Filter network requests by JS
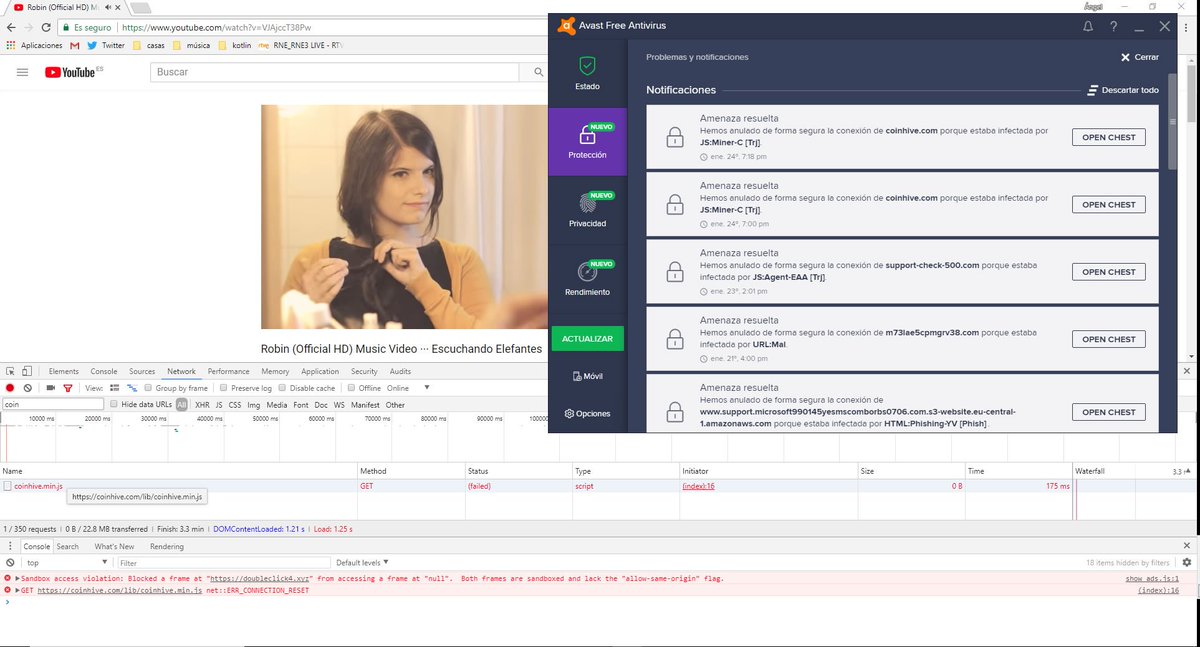Image resolution: width=1200 pixels, height=647 pixels. (x=219, y=404)
